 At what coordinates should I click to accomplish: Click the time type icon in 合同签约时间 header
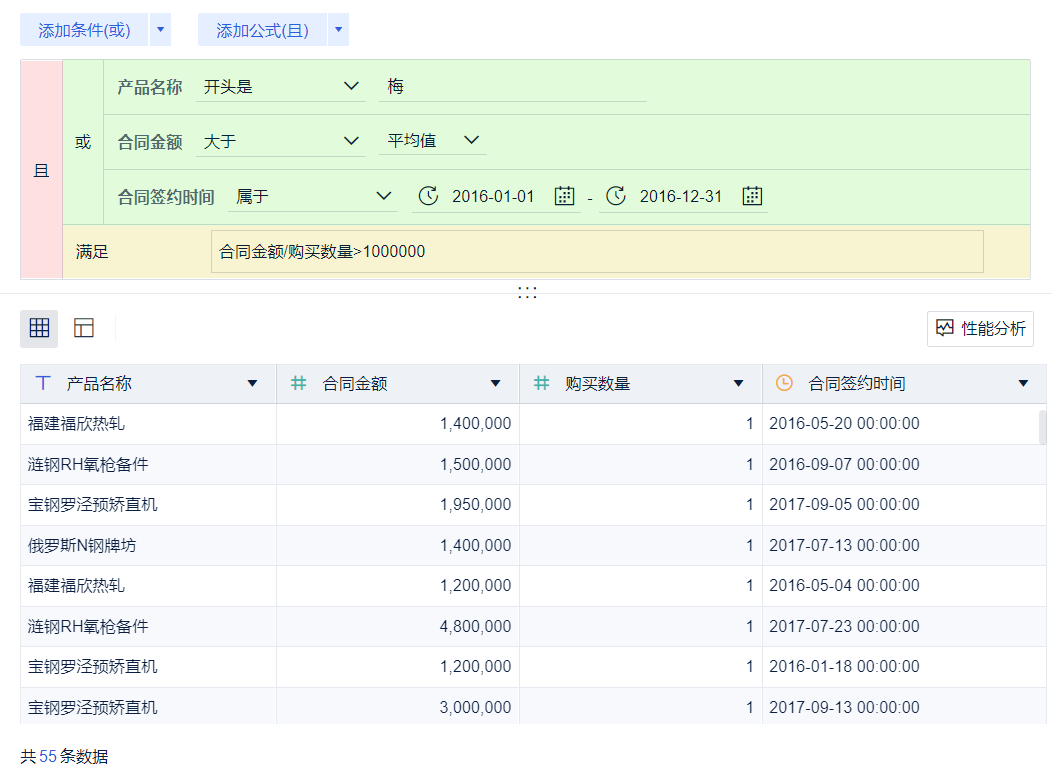pyautogui.click(x=784, y=383)
